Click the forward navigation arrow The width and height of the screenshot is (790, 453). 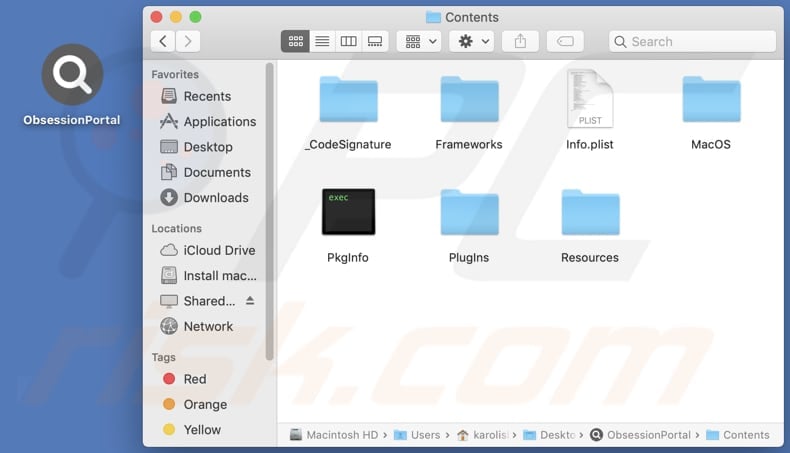[187, 41]
